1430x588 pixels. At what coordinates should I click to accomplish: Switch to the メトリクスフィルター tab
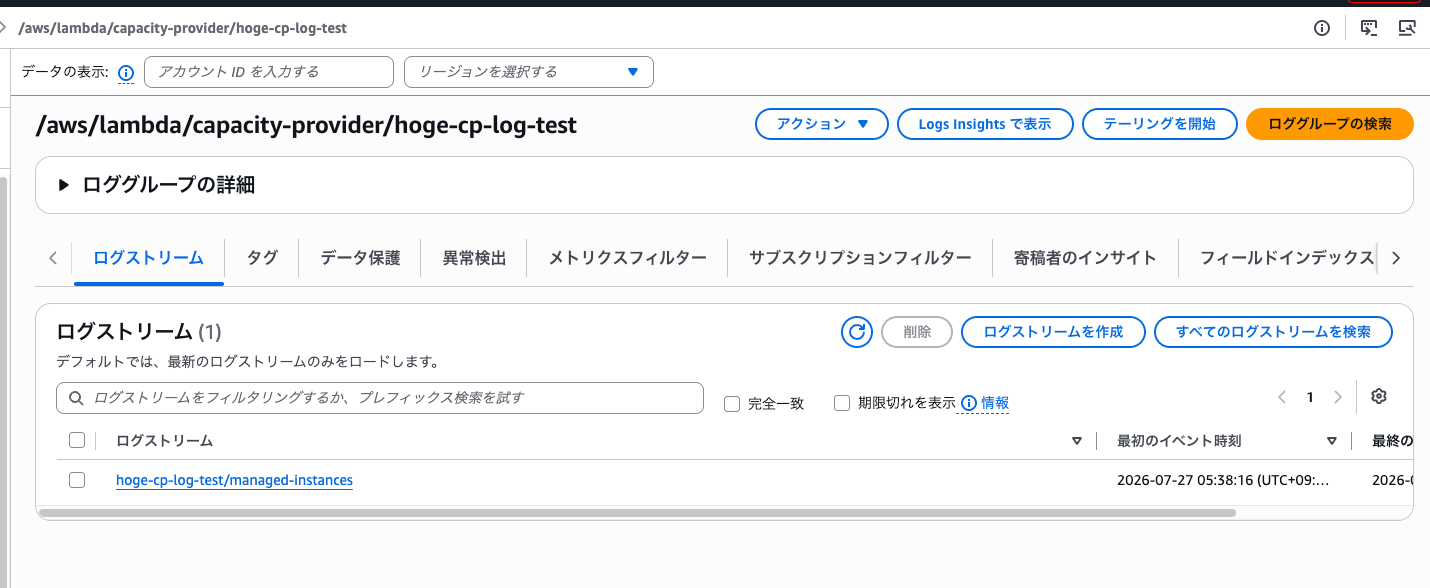click(627, 258)
